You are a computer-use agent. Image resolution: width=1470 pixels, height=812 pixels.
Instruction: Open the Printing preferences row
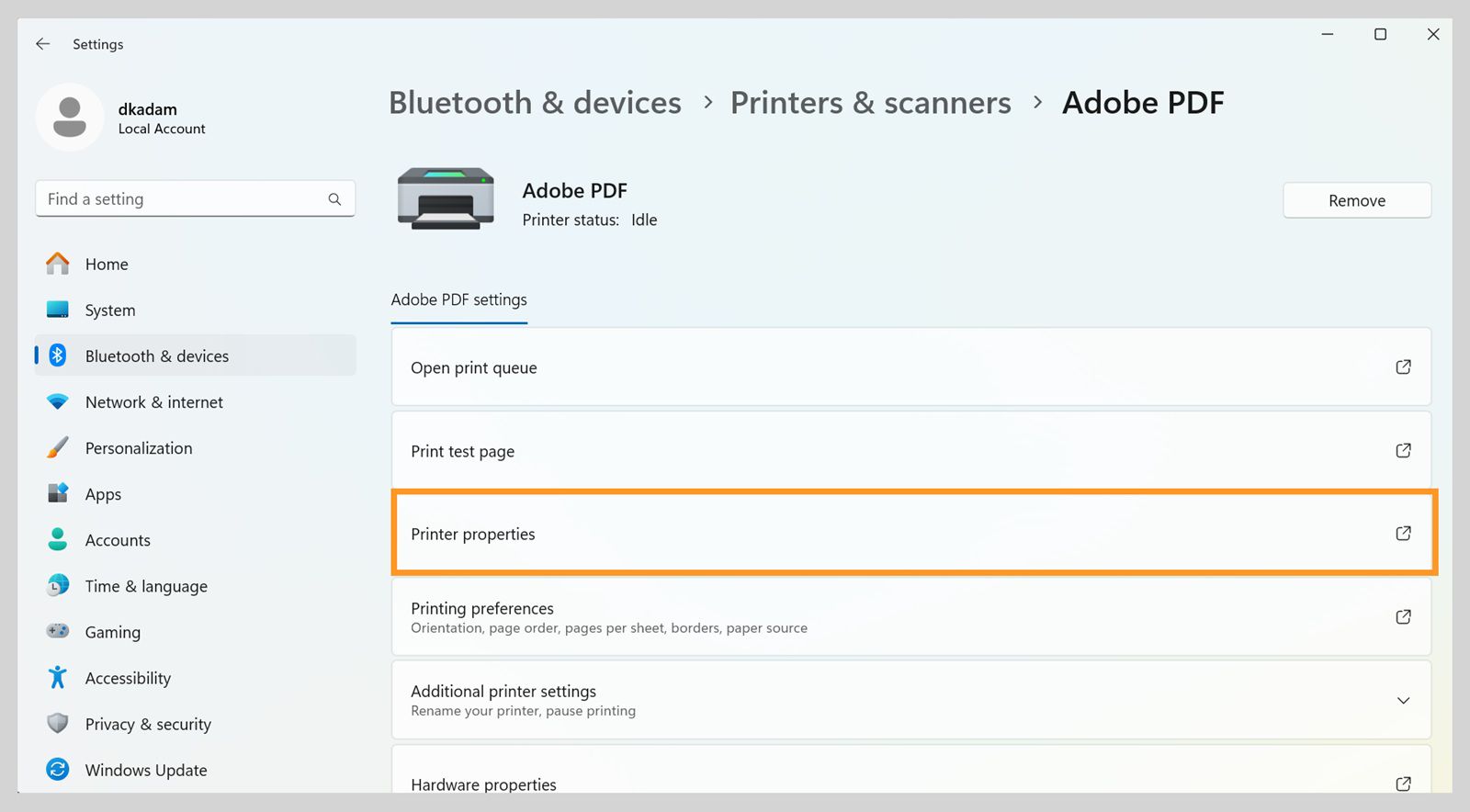pos(911,616)
